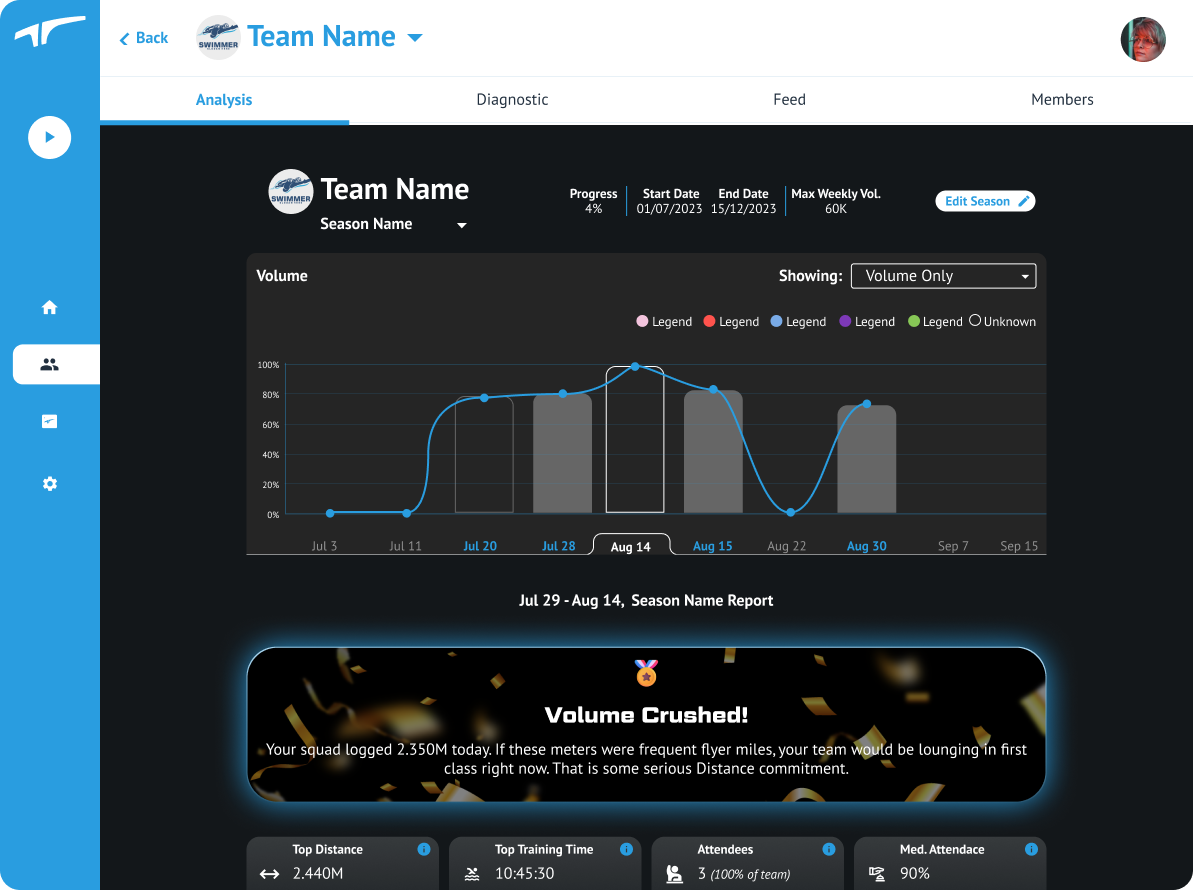1193x890 pixels.
Task: Click the Start Date 01/07/2023 value
Action: 670,208
